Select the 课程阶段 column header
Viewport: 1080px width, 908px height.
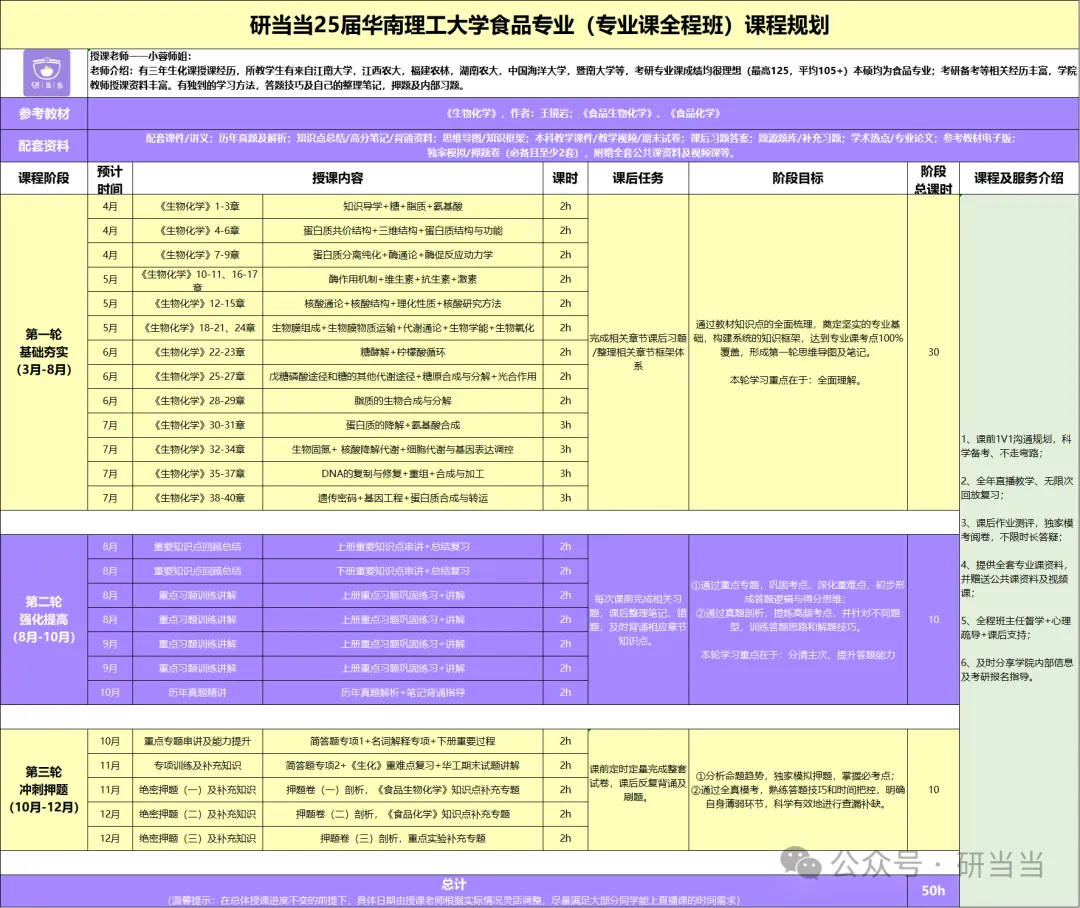44,178
